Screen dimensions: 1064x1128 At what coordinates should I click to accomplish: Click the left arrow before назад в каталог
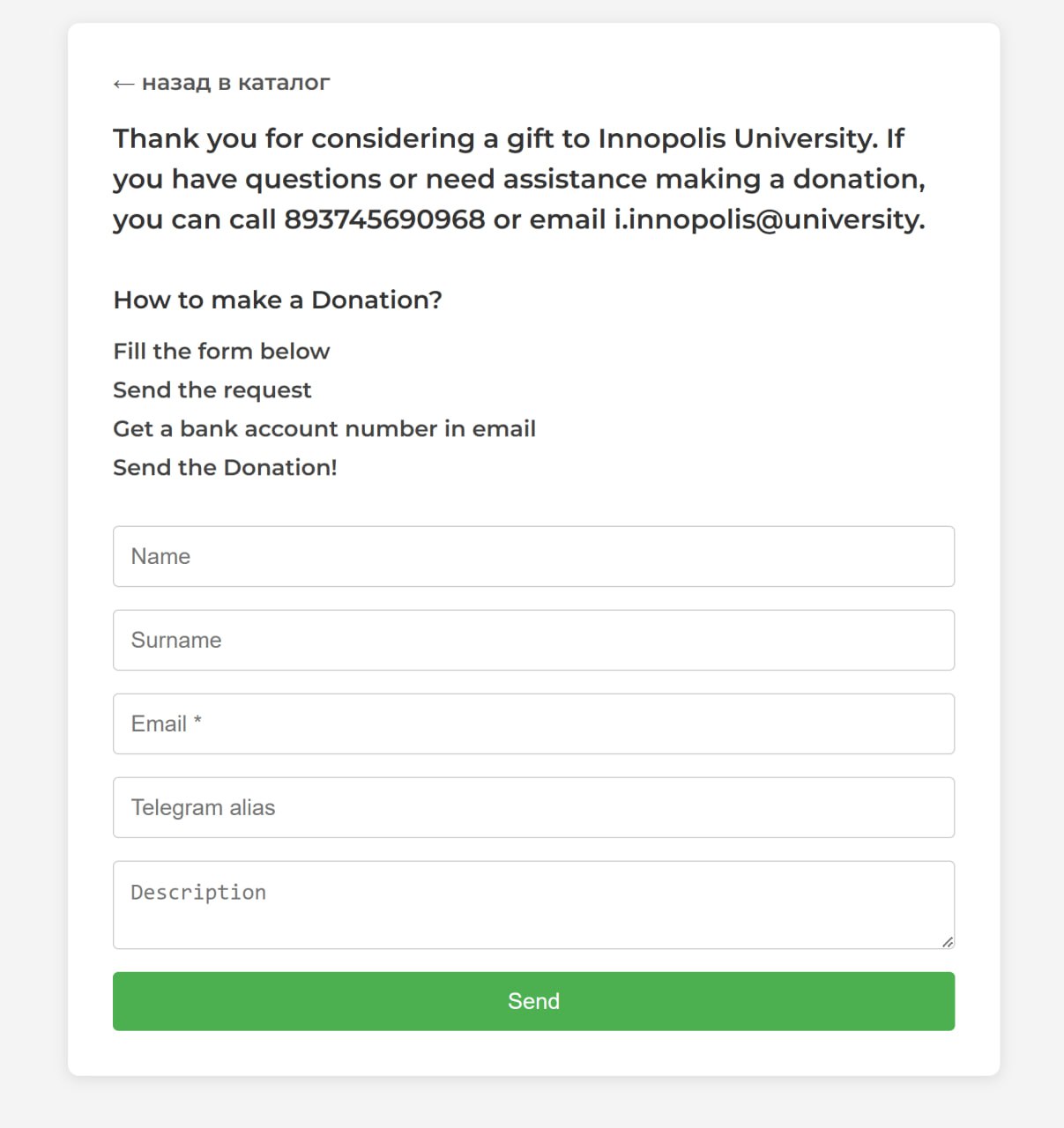point(123,82)
